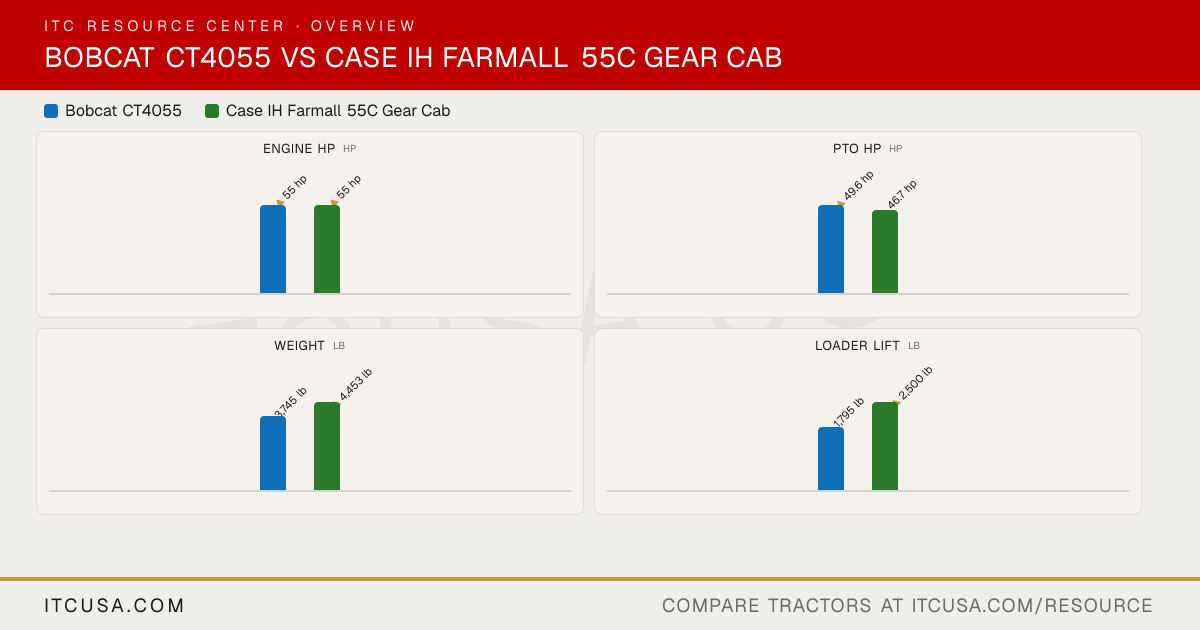Click the Bobcat CT4055 vs Case IH headline
This screenshot has width=1200, height=630.
413,58
